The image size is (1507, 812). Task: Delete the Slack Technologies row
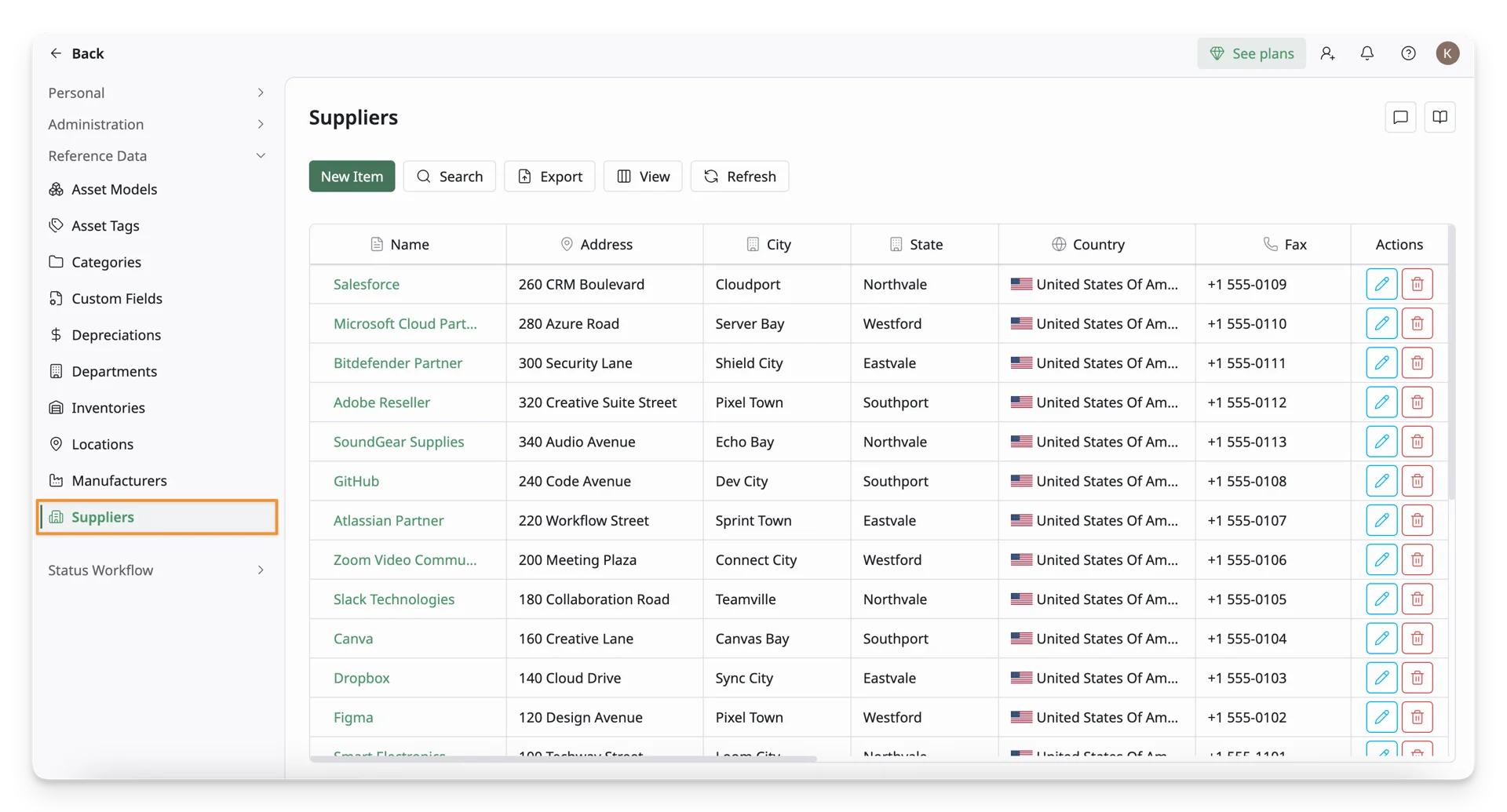[x=1418, y=599]
